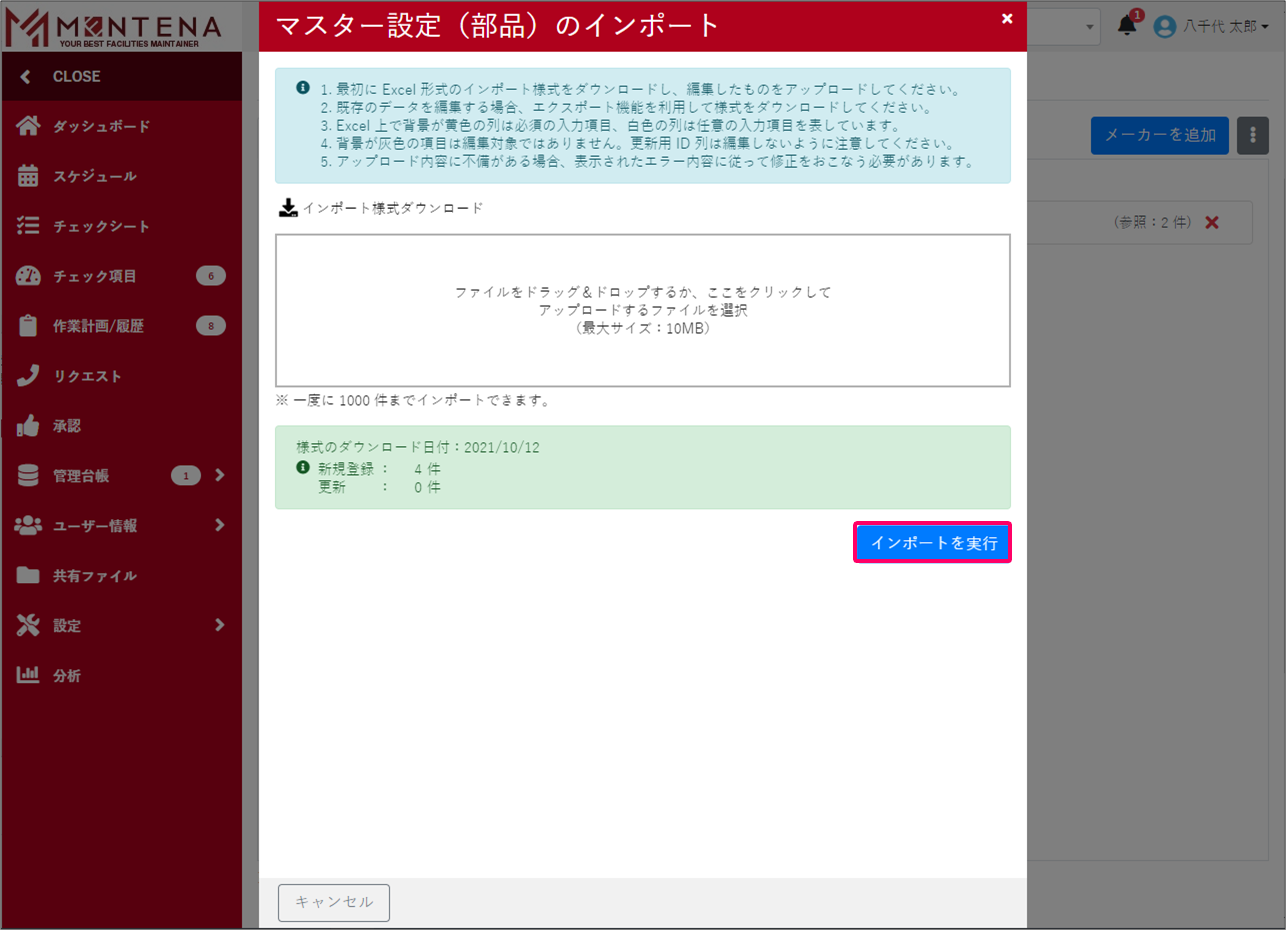The width and height of the screenshot is (1286, 930).
Task: Click the schedule calendar icon
Action: [28, 176]
